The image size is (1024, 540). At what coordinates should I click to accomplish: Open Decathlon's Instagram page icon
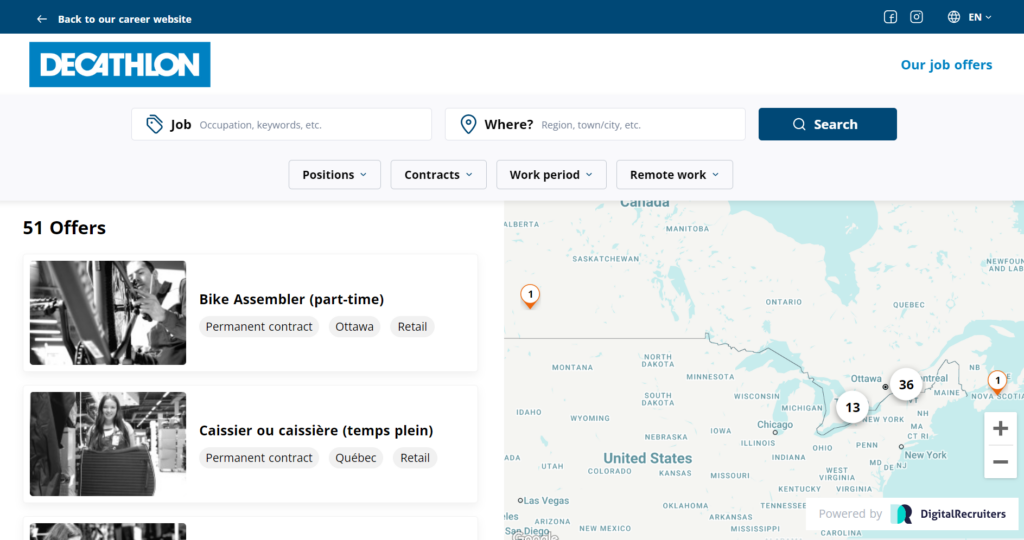(x=916, y=17)
